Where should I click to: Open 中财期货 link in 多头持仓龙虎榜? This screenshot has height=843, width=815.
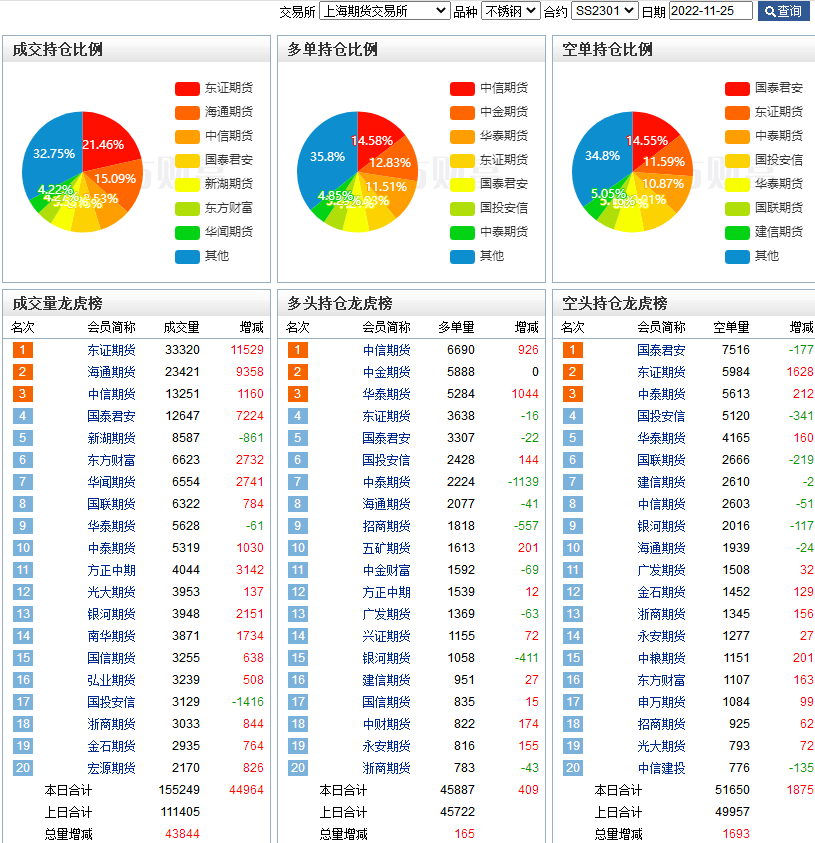pyautogui.click(x=387, y=724)
